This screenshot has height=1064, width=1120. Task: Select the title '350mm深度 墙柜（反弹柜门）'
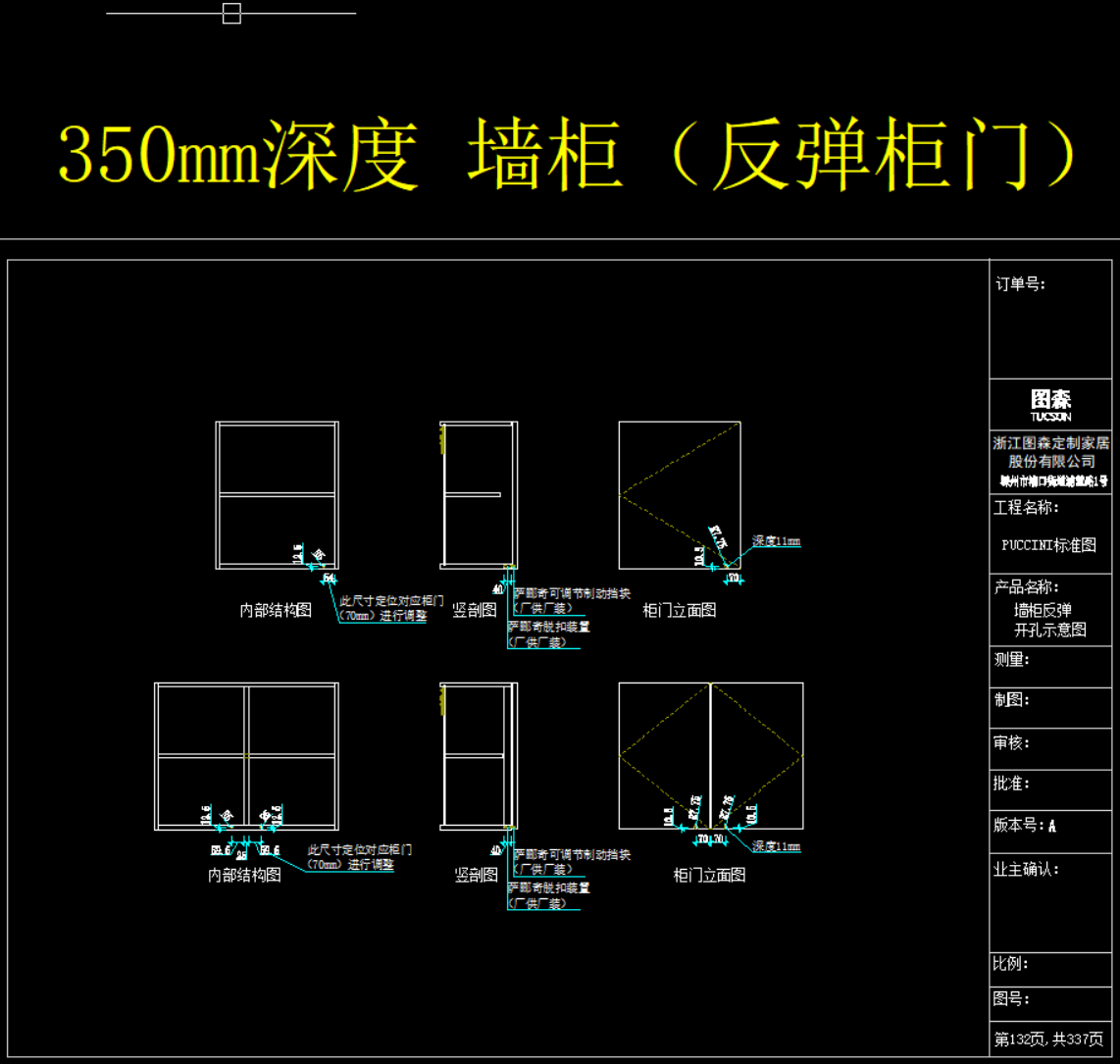(567, 154)
